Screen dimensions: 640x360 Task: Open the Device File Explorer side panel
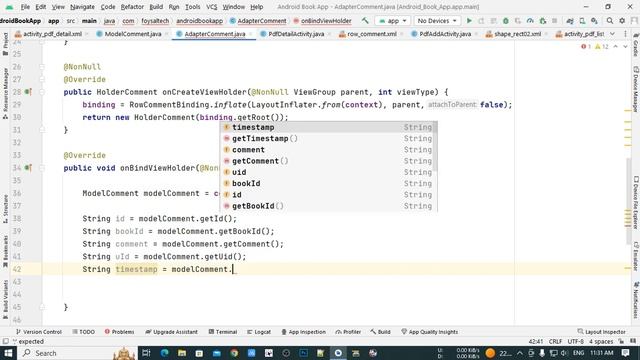(x=636, y=202)
